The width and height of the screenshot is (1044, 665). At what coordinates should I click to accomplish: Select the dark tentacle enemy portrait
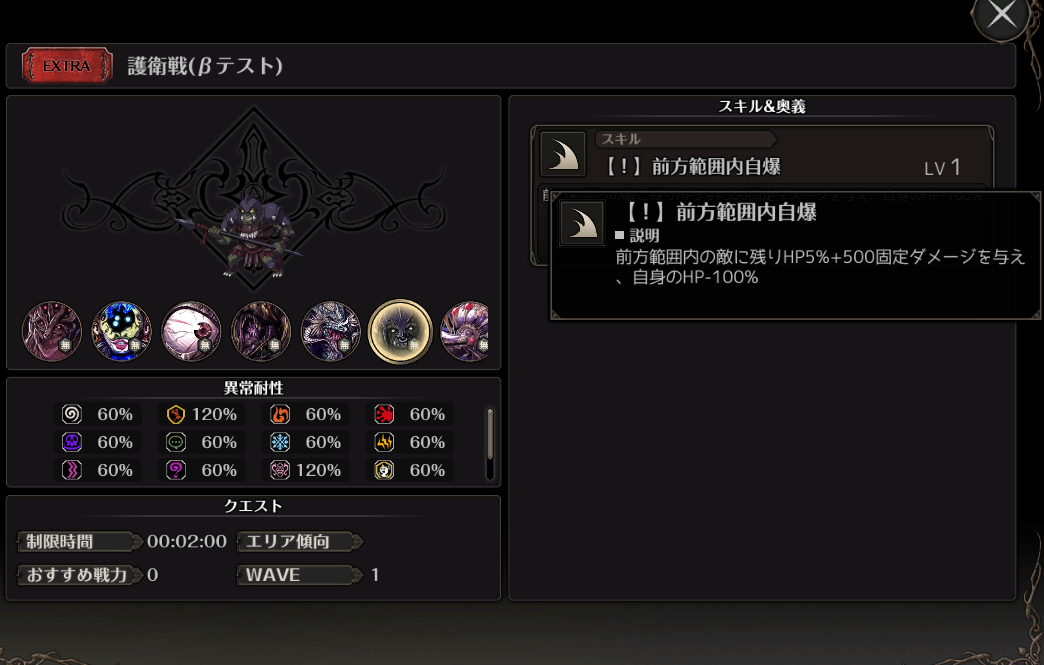coord(261,331)
